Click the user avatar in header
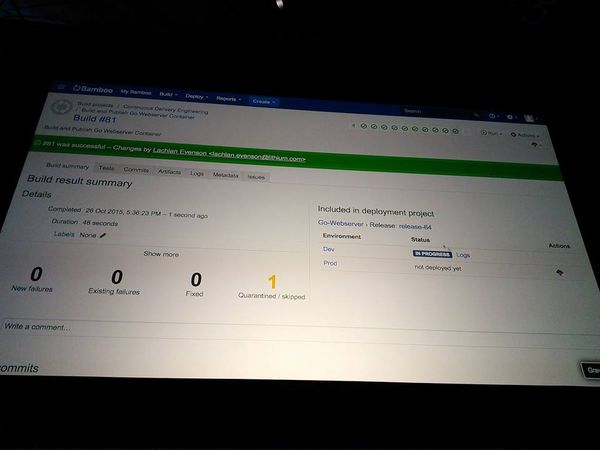Image resolution: width=600 pixels, height=450 pixels. pyautogui.click(x=529, y=118)
